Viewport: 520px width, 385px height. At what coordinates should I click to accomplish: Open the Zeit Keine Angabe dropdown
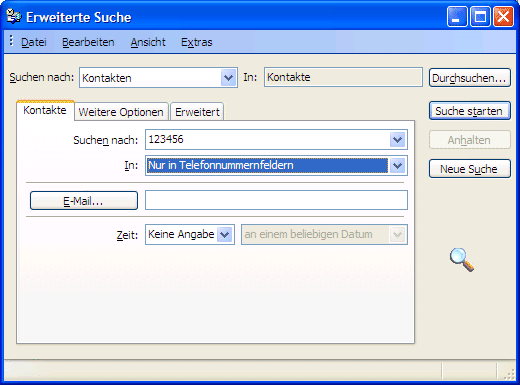(x=225, y=235)
